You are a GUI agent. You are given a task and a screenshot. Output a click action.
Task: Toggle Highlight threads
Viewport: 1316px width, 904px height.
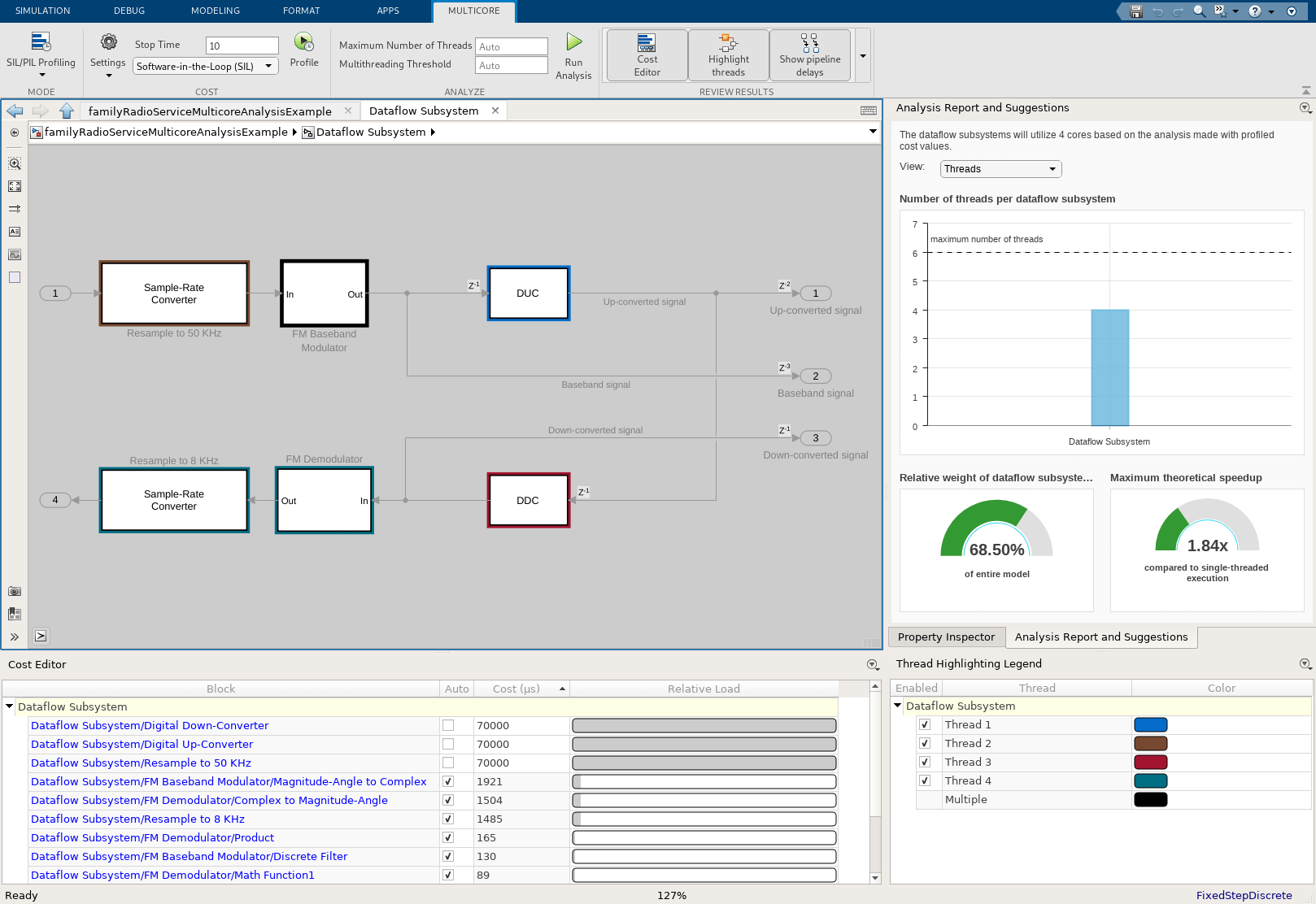pyautogui.click(x=729, y=55)
